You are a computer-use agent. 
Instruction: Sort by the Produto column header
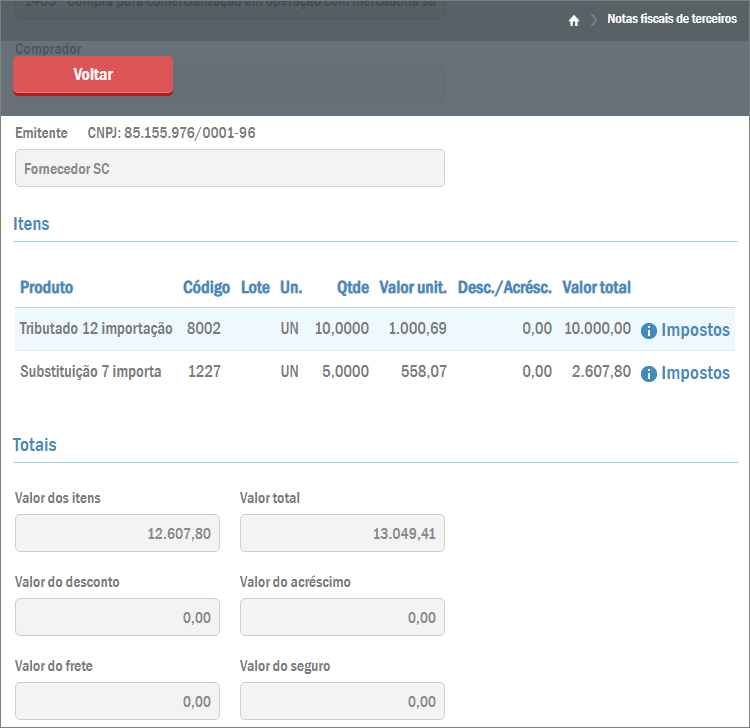tap(46, 288)
